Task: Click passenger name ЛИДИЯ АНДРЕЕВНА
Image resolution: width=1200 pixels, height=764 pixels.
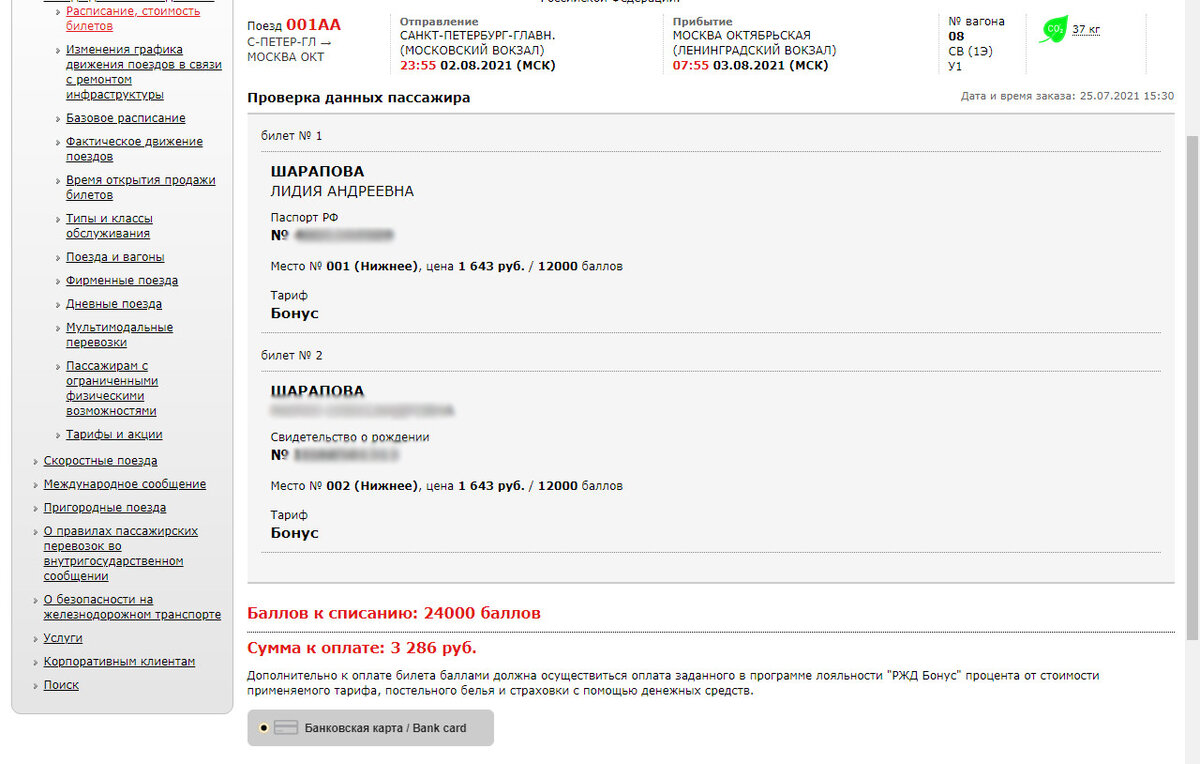Action: coord(342,191)
